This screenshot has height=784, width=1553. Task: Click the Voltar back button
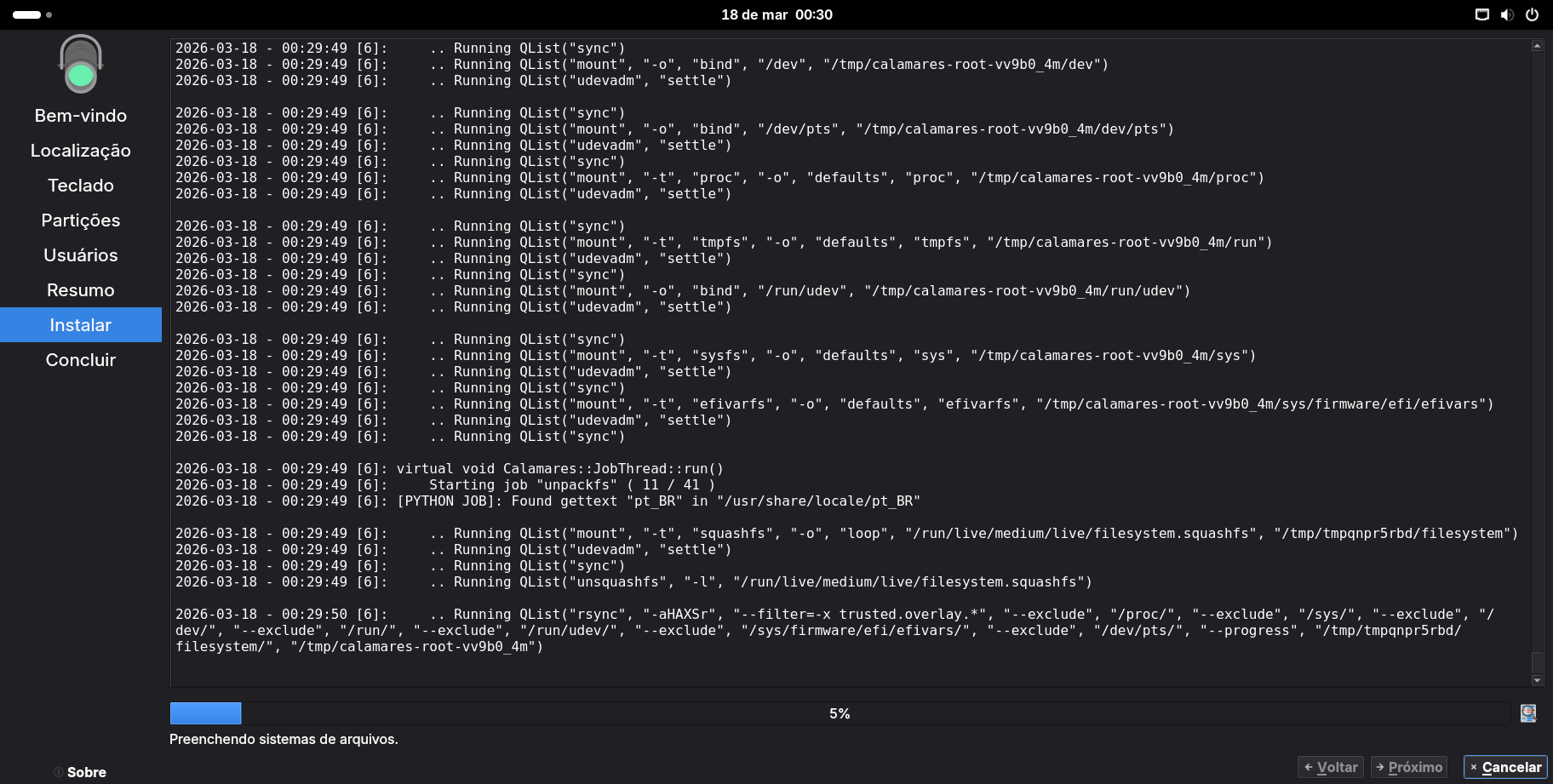[x=1330, y=767]
